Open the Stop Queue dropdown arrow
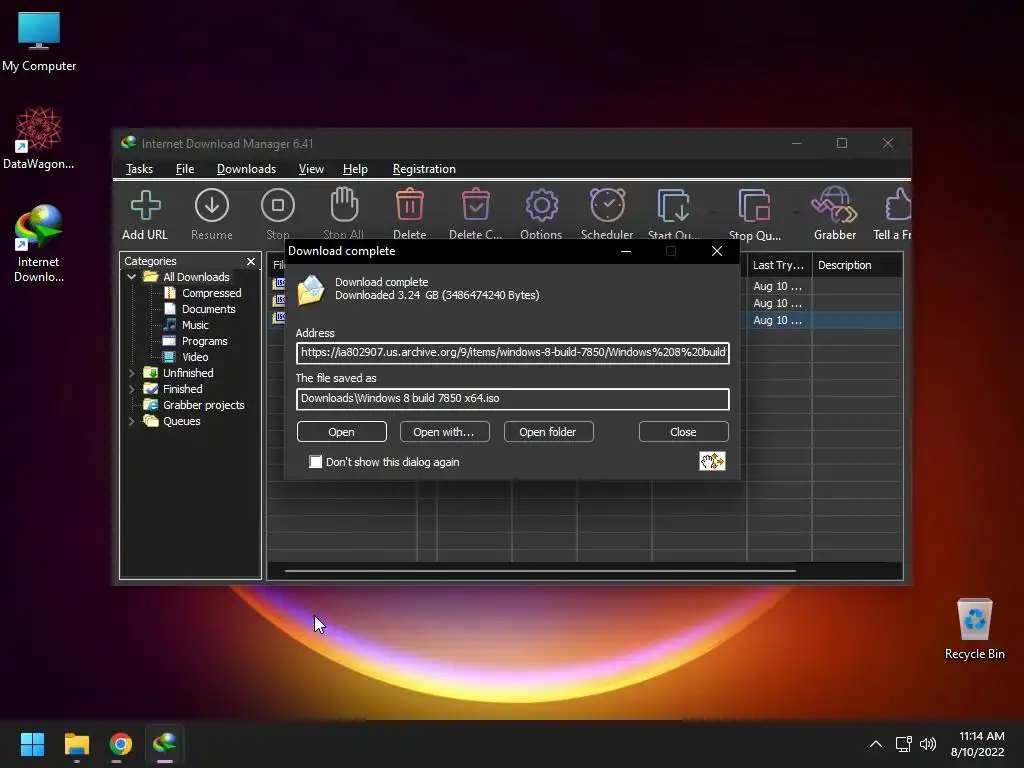Viewport: 1024px width, 768px height. pyautogui.click(x=795, y=212)
